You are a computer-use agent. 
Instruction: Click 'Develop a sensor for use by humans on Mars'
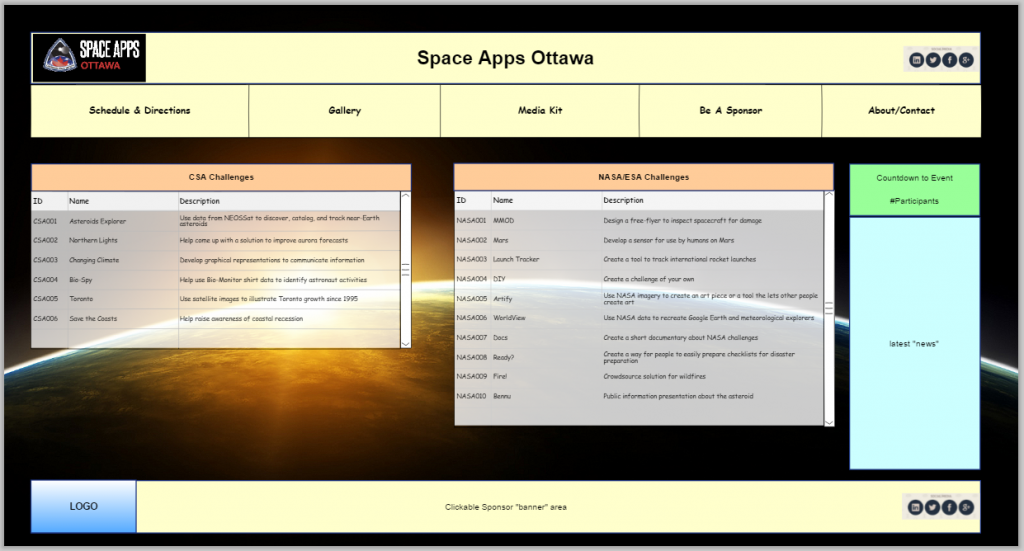[x=669, y=240]
